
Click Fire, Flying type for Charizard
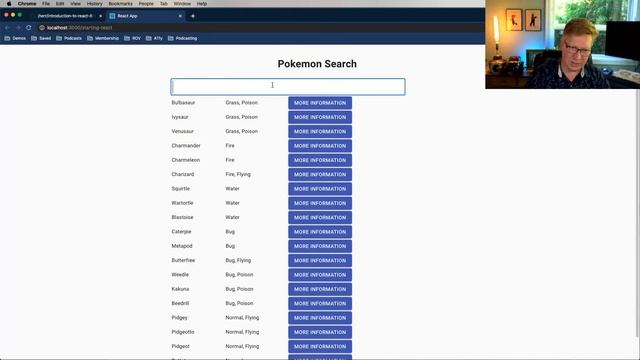point(238,174)
